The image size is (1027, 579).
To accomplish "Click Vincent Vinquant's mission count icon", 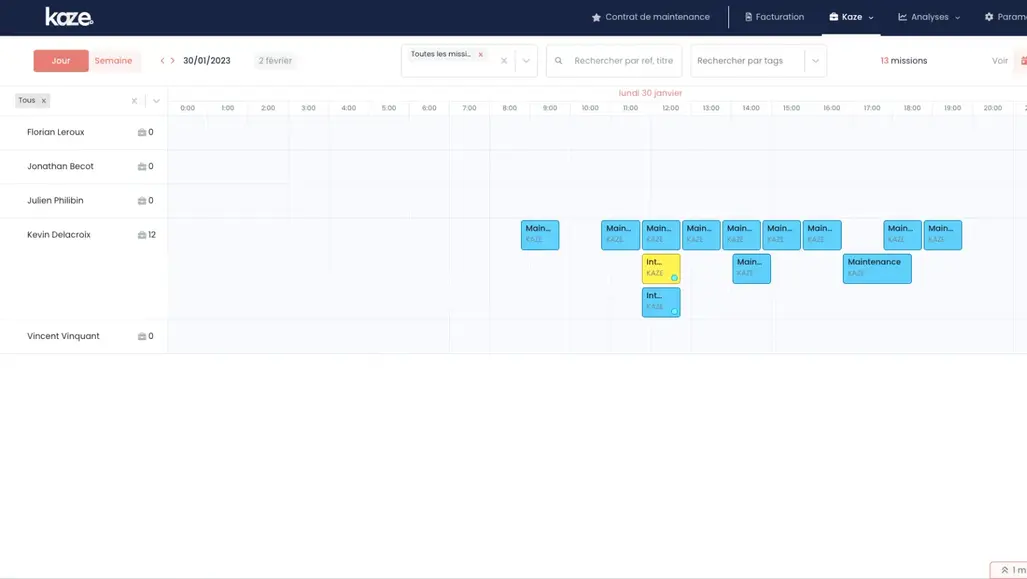I will (141, 336).
